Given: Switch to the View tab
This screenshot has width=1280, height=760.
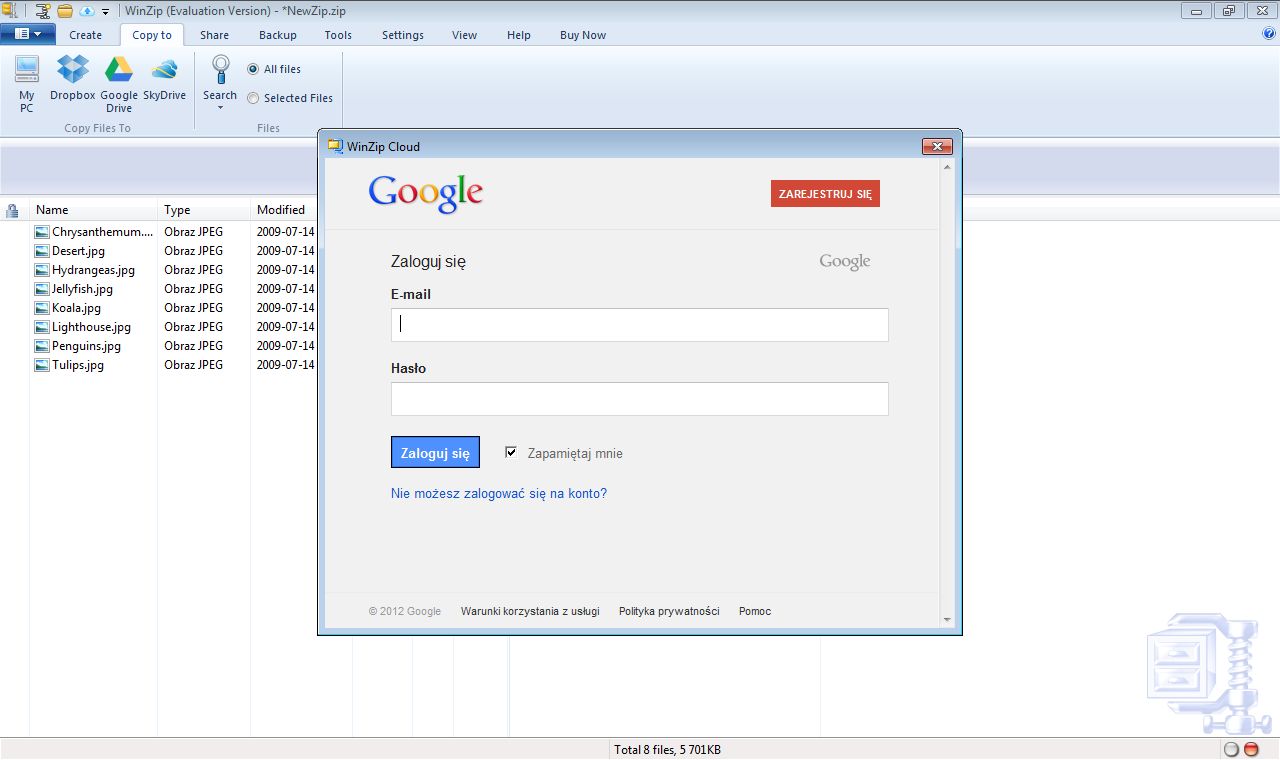Looking at the screenshot, I should click(464, 35).
